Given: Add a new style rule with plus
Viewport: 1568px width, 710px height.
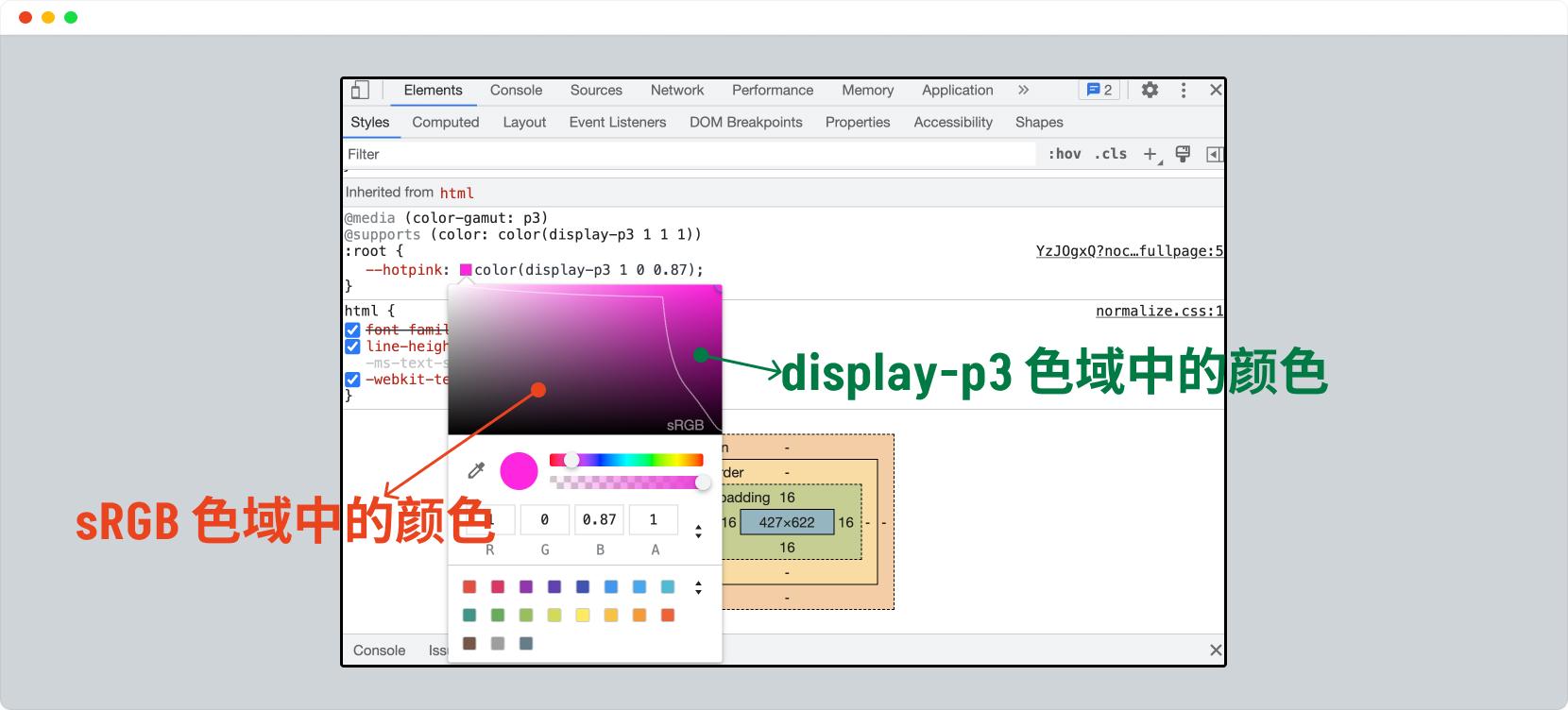Looking at the screenshot, I should click(1150, 154).
